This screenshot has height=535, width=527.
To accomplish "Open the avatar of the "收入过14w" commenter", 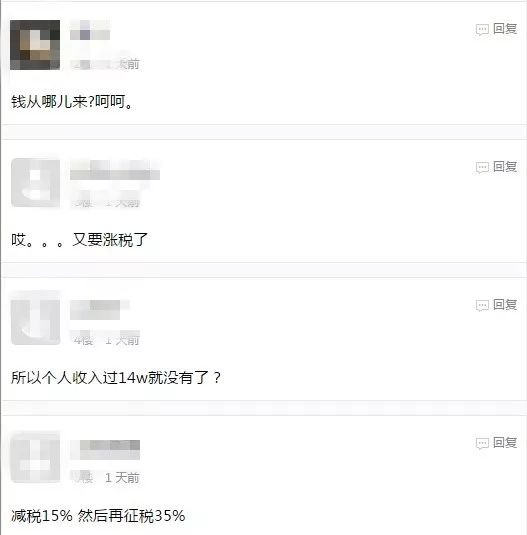I will click(35, 318).
